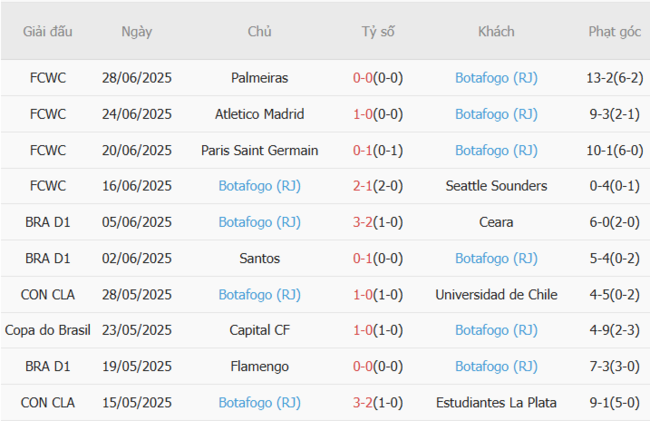Select the 28/06/2025 match date
This screenshot has height=421, width=650.
137,77
